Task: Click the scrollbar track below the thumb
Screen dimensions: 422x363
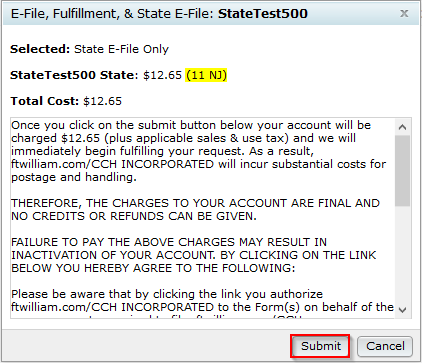Action: (x=402, y=253)
